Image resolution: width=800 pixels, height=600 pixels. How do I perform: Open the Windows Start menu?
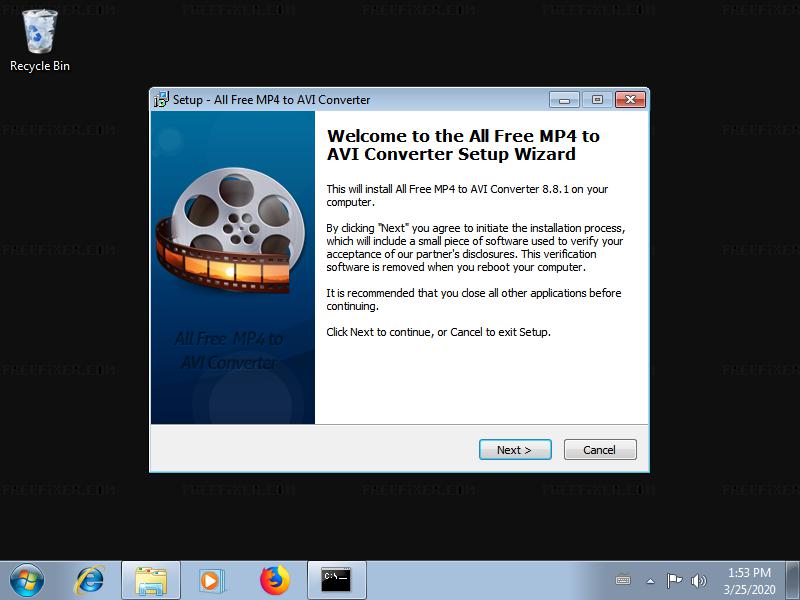coord(26,580)
